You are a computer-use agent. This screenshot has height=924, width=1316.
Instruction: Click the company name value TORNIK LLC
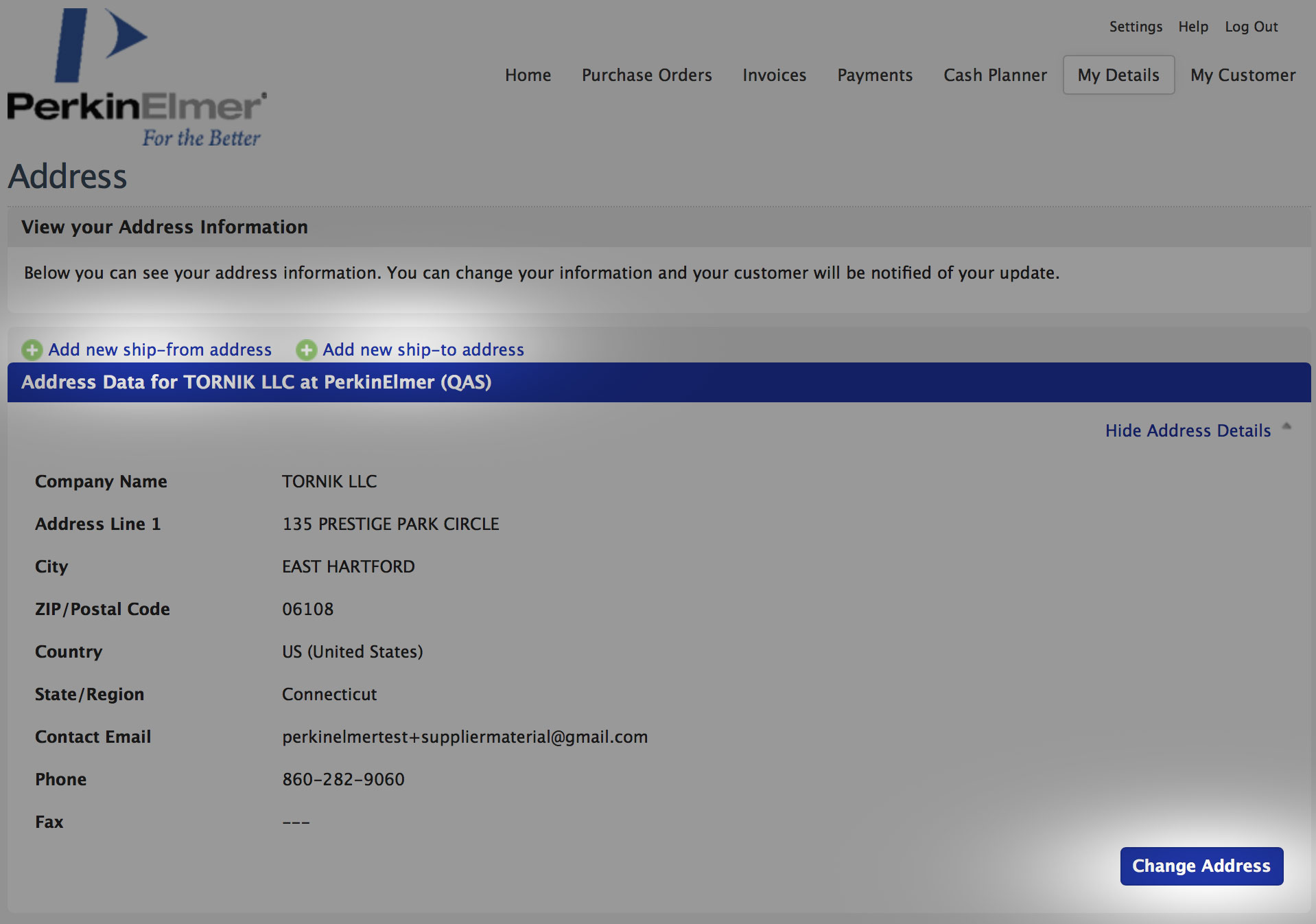[329, 481]
